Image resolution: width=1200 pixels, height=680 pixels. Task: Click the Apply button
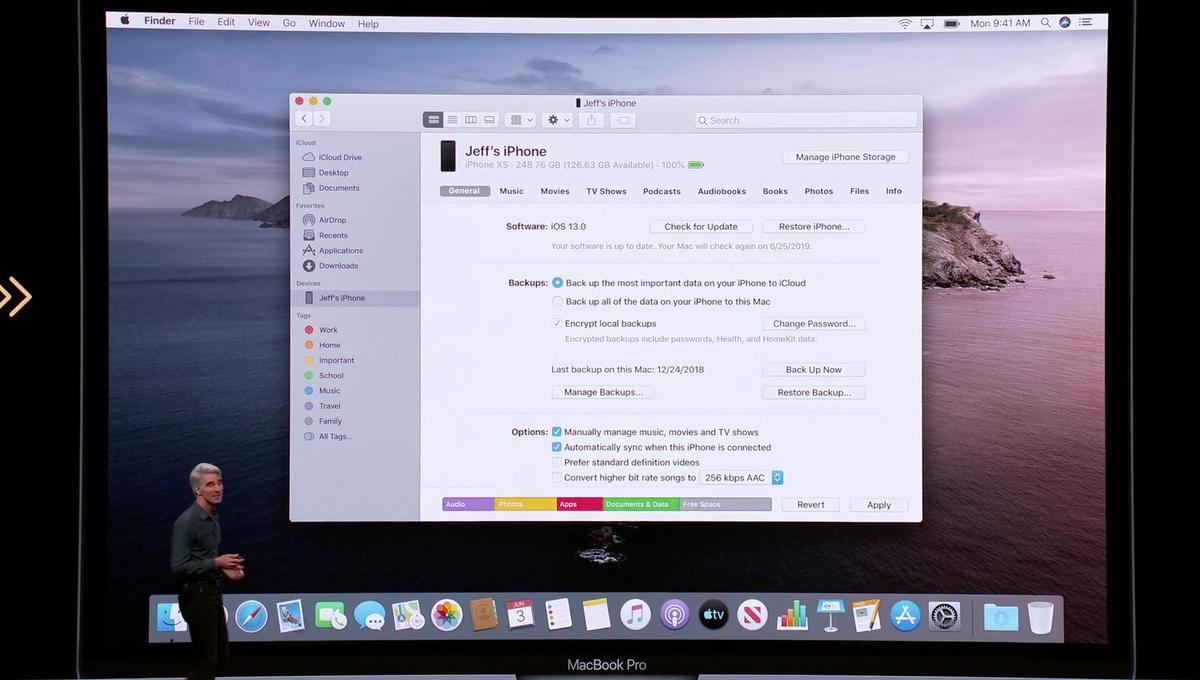[879, 505]
